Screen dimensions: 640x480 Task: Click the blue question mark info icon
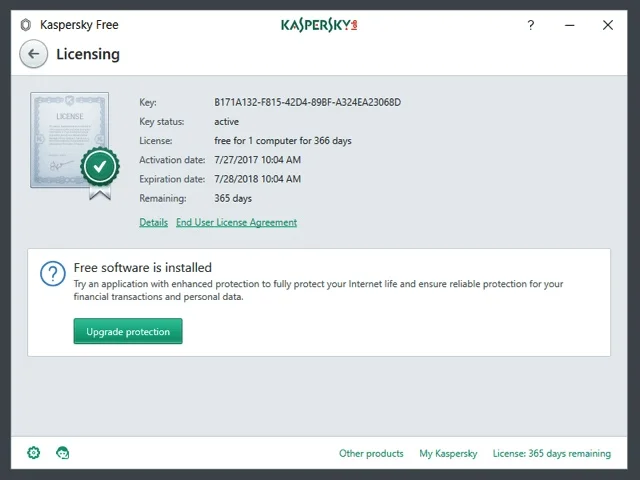pyautogui.click(x=53, y=273)
